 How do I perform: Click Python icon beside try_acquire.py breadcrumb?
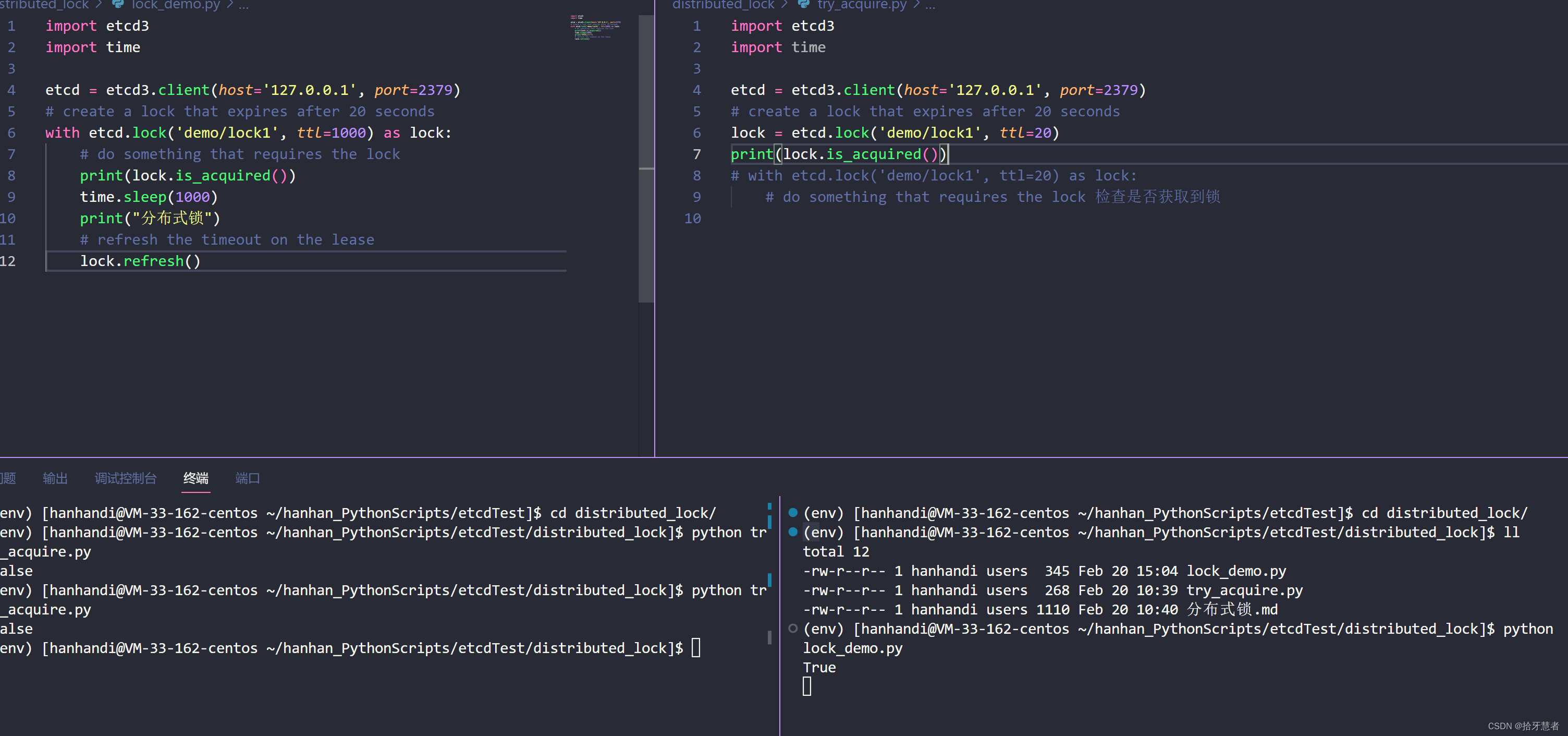pyautogui.click(x=803, y=4)
